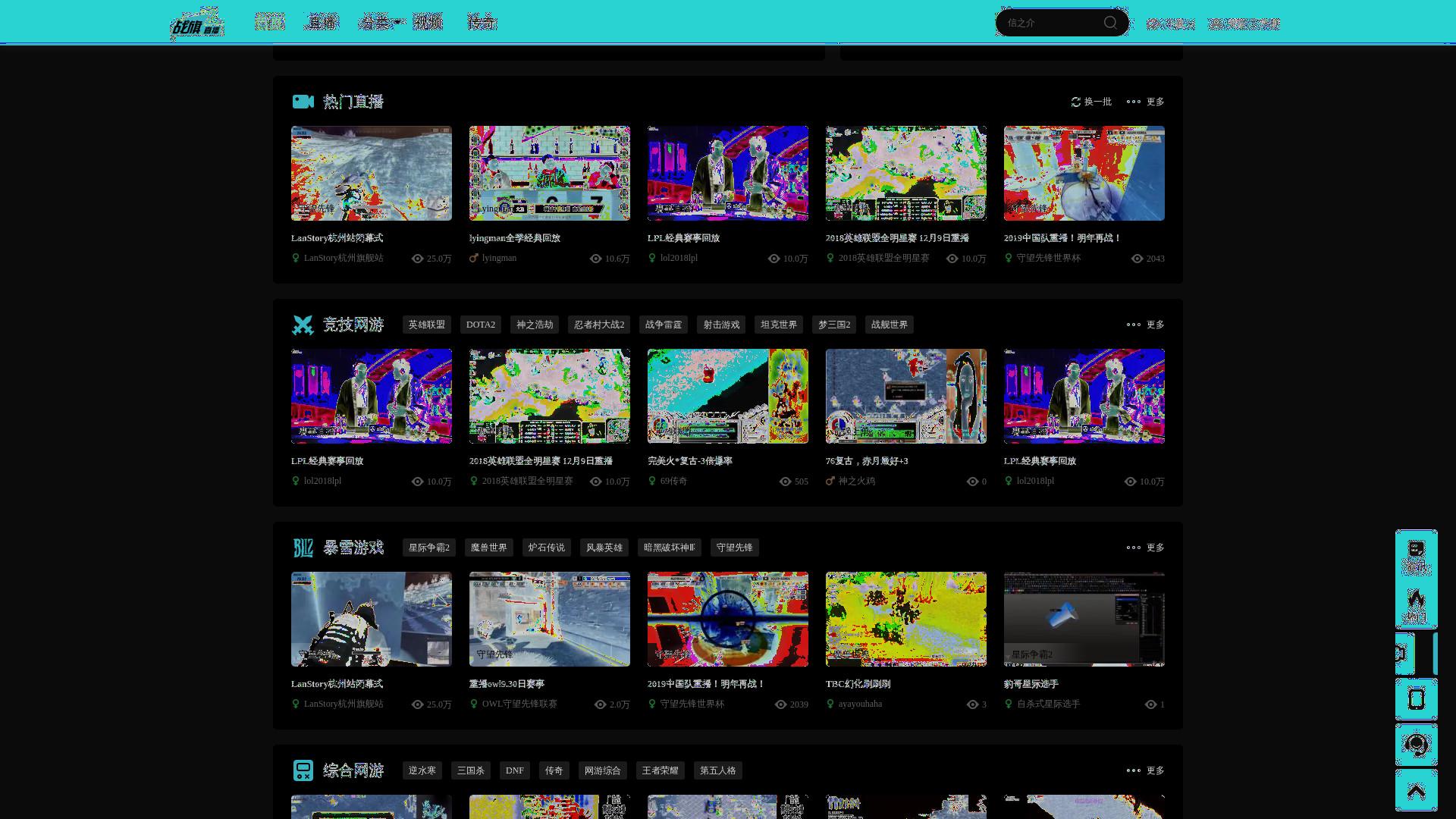The width and height of the screenshot is (1456, 819).
Task: Open the 完美火*复古-3倍爆率 thumbnail
Action: pos(728,396)
